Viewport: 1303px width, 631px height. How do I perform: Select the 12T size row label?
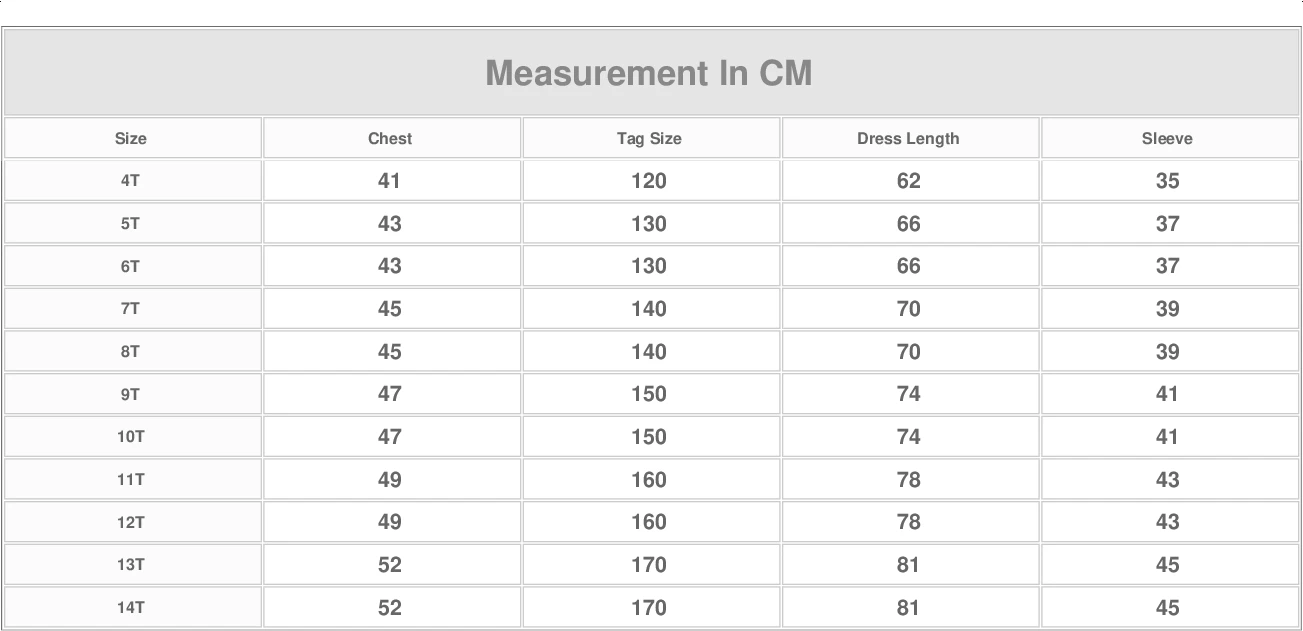(x=131, y=522)
